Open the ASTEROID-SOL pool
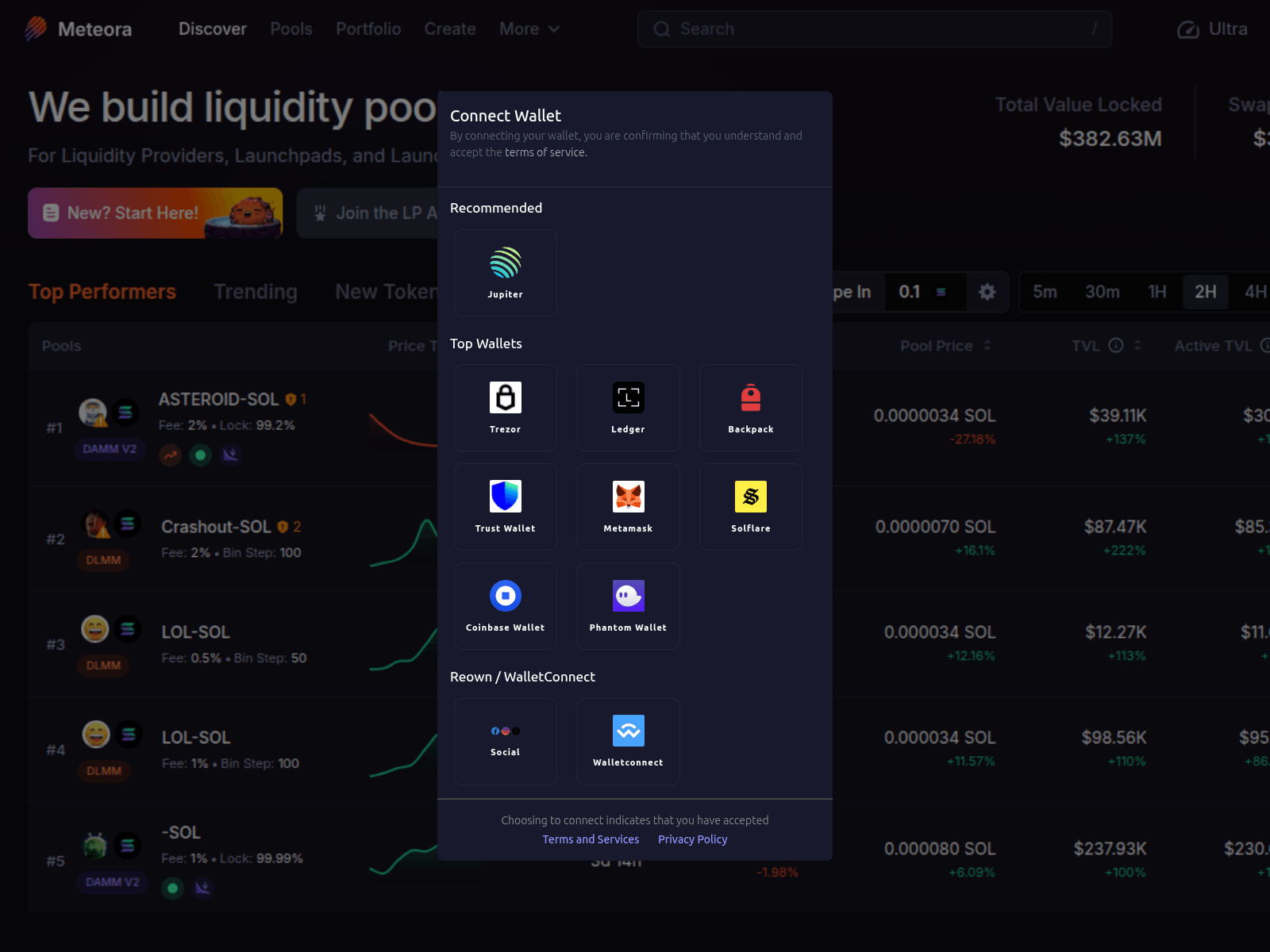Screen dimensions: 1270x952 pyautogui.click(x=218, y=399)
